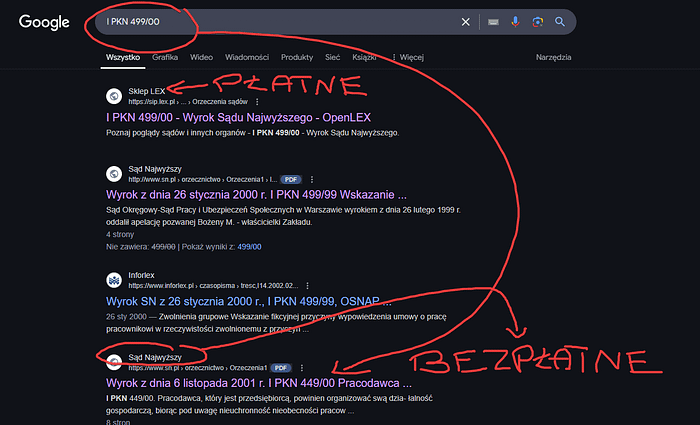The image size is (700, 425).
Task: Click the favicon of the I PKN 499/99 Sąd Najwyższy result
Action: coord(114,174)
